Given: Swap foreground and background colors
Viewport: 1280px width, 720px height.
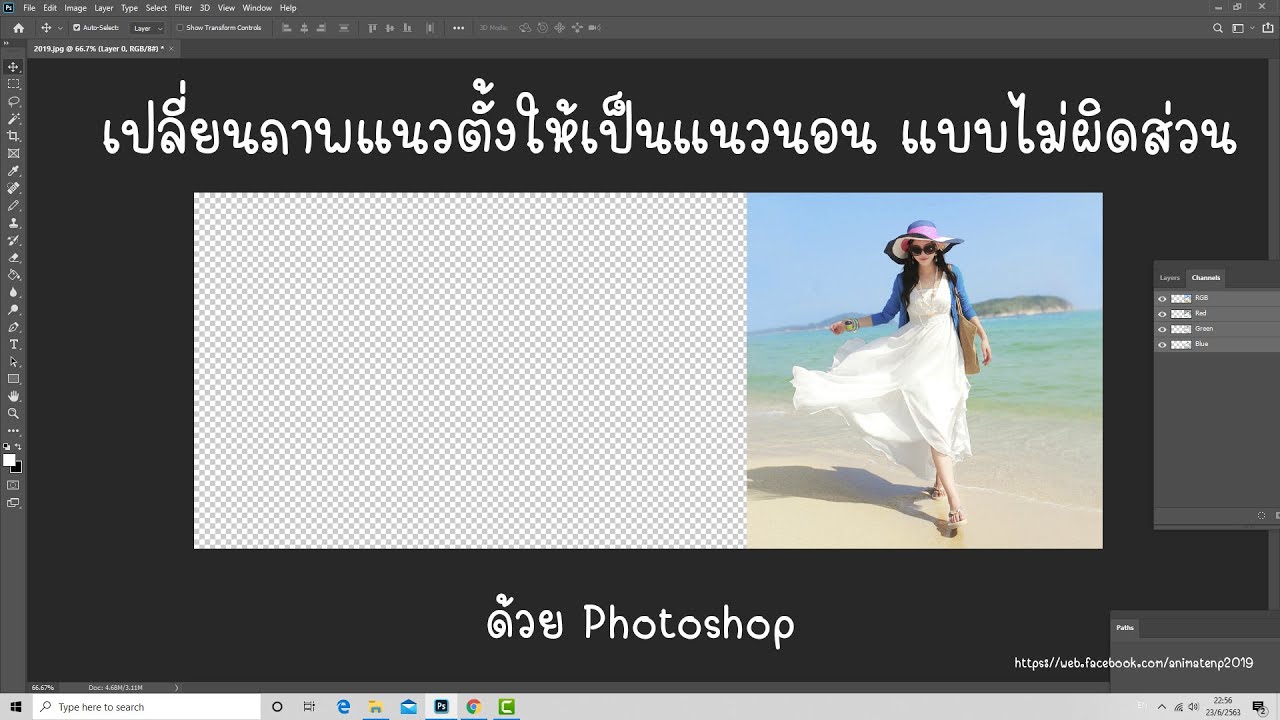Looking at the screenshot, I should point(19,447).
